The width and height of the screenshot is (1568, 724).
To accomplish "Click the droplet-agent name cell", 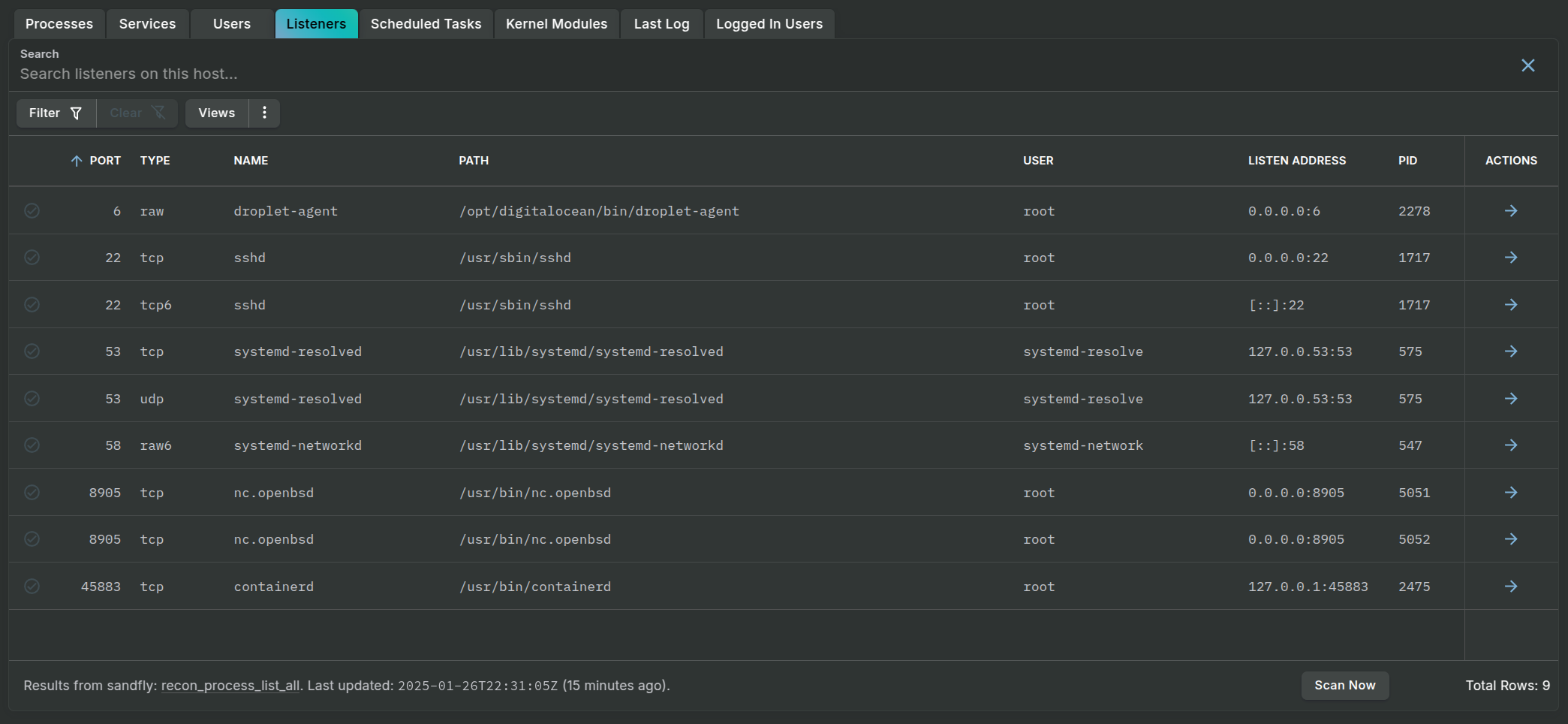I will (x=285, y=211).
